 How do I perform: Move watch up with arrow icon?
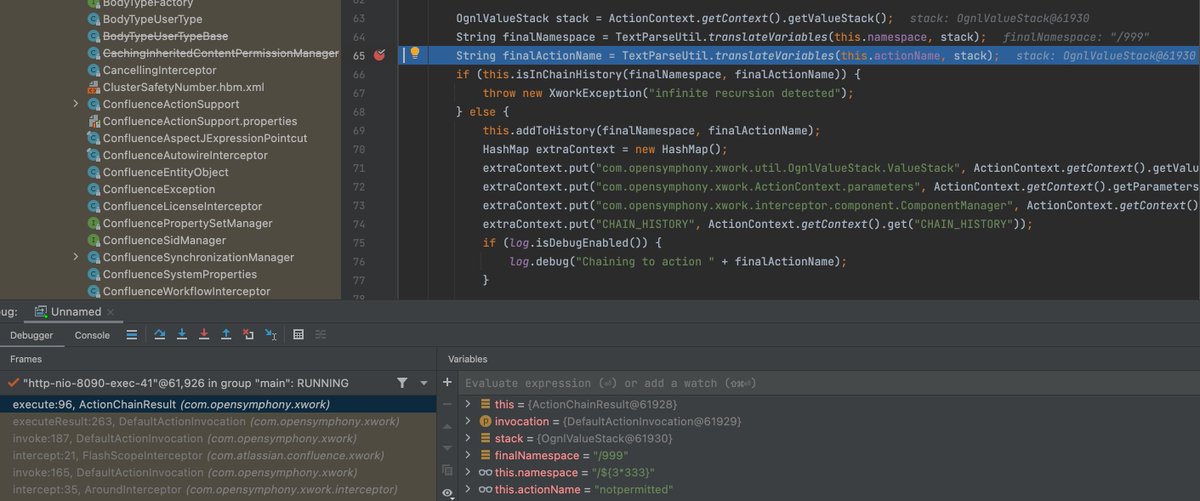click(447, 424)
